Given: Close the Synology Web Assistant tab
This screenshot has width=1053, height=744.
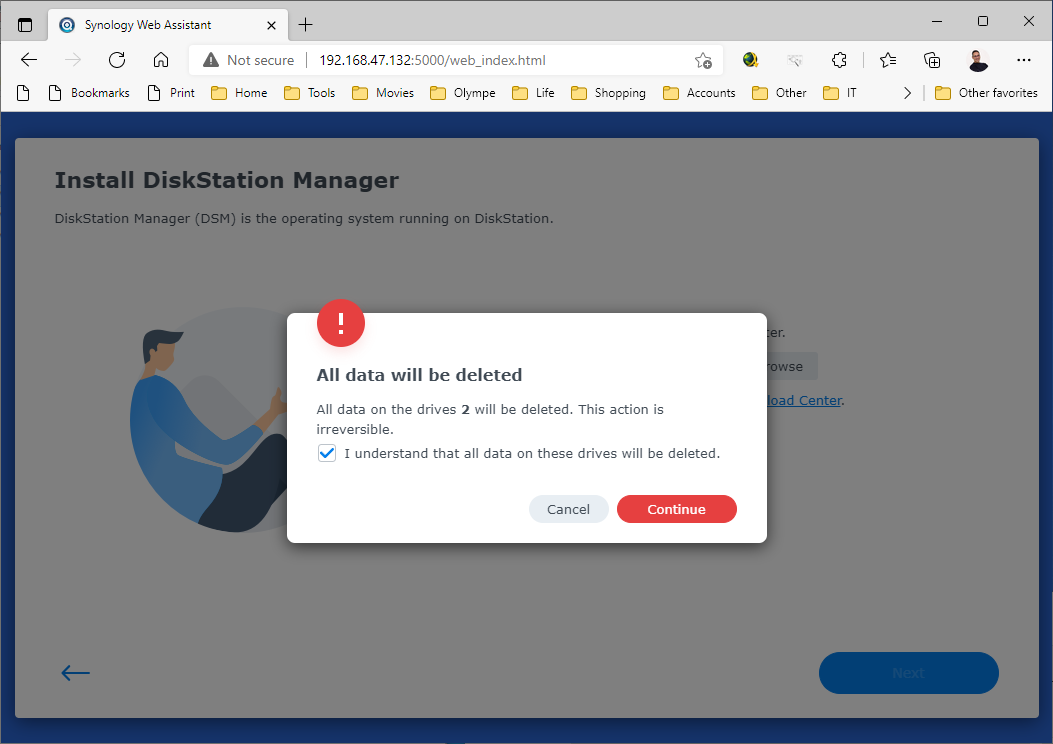Looking at the screenshot, I should click(x=271, y=25).
